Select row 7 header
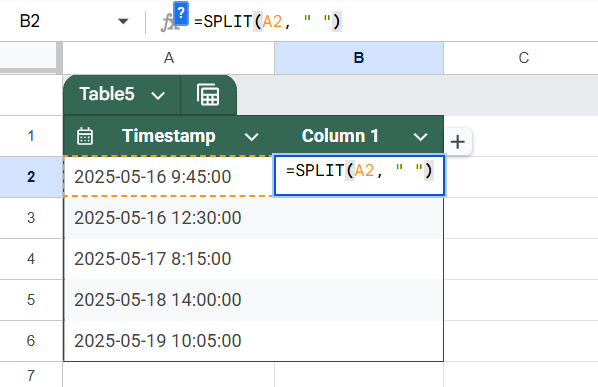This screenshot has width=598, height=387. (31, 375)
